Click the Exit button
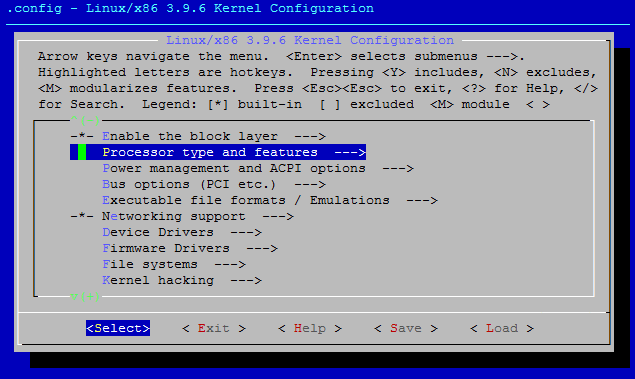The image size is (635, 379). (x=214, y=328)
